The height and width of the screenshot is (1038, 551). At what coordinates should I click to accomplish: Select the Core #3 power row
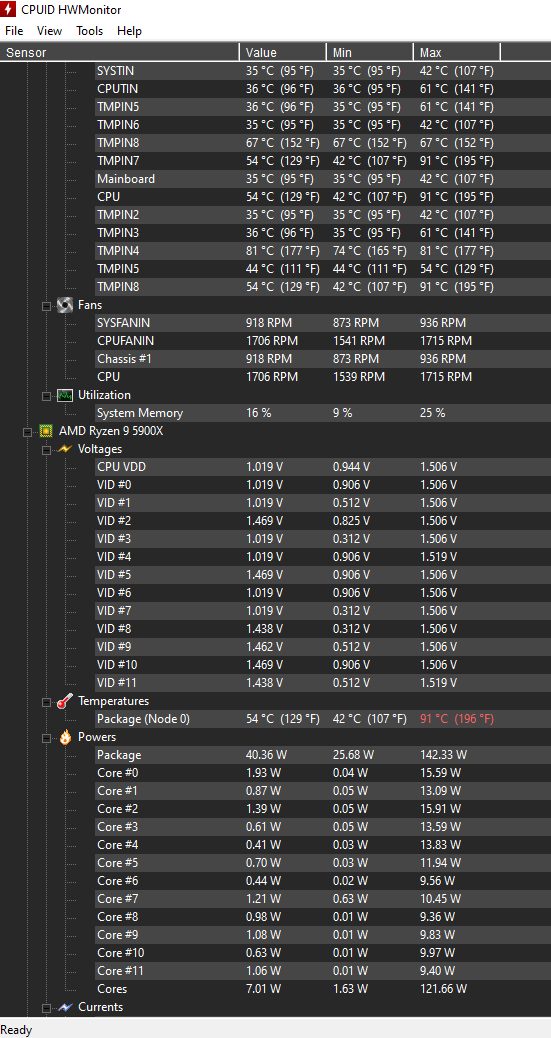[x=323, y=827]
